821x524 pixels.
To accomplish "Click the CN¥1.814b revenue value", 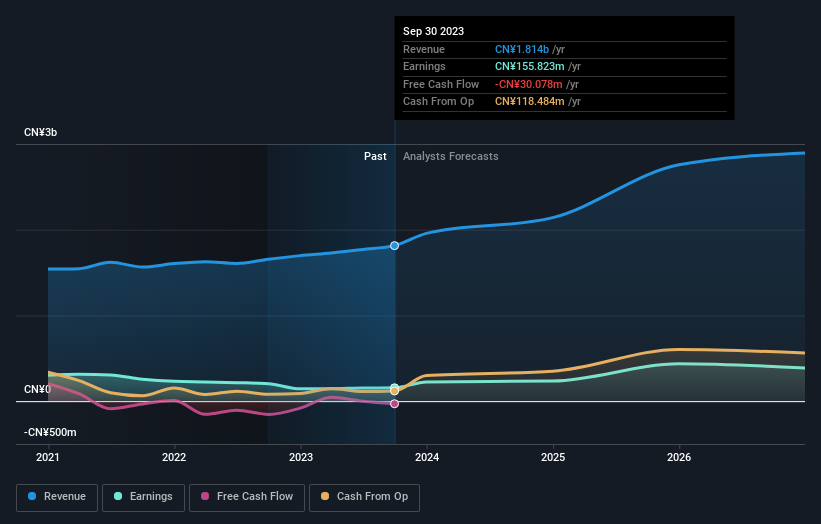I will 522,49.
